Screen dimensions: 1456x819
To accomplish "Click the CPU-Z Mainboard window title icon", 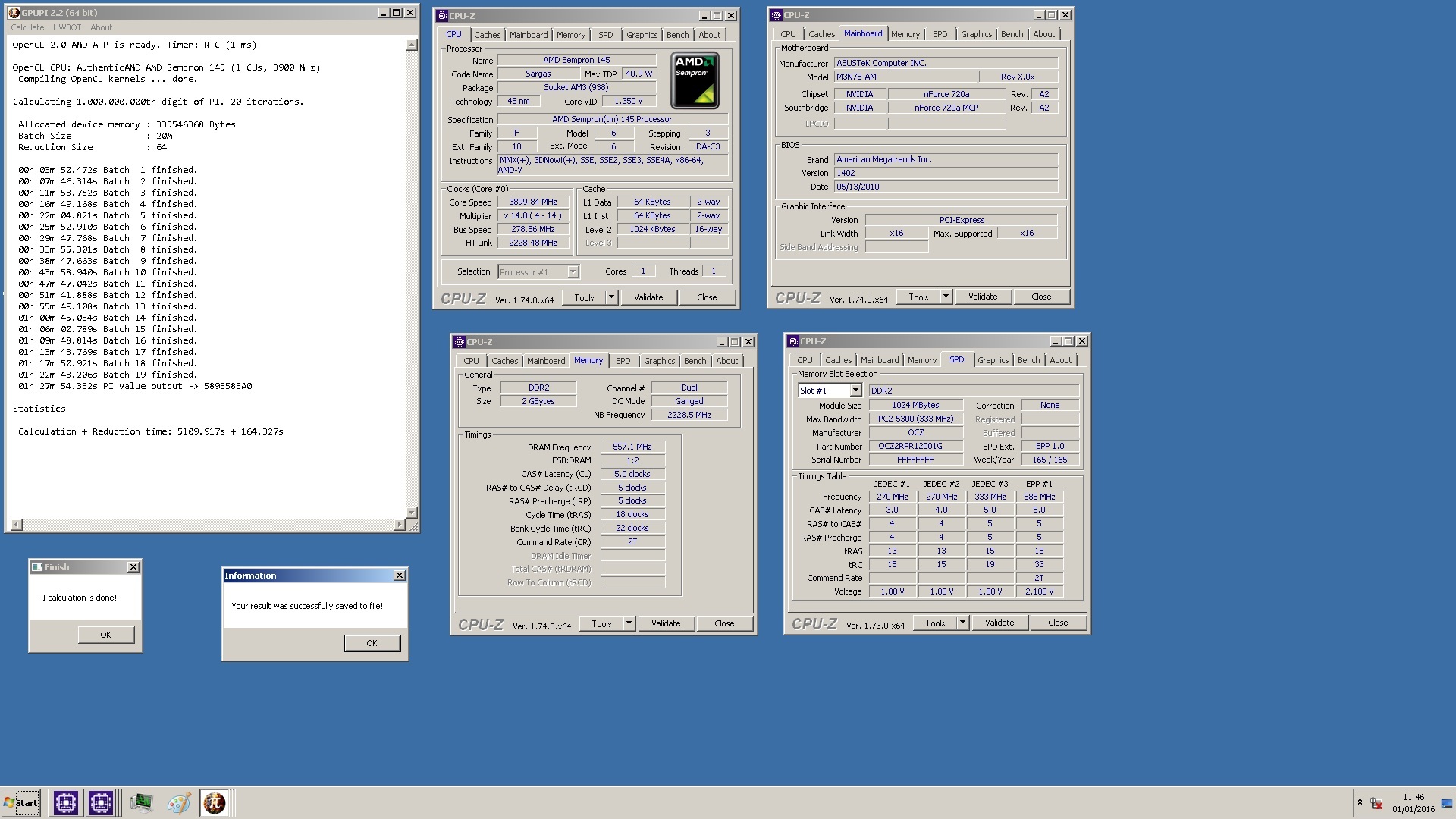I will point(776,14).
